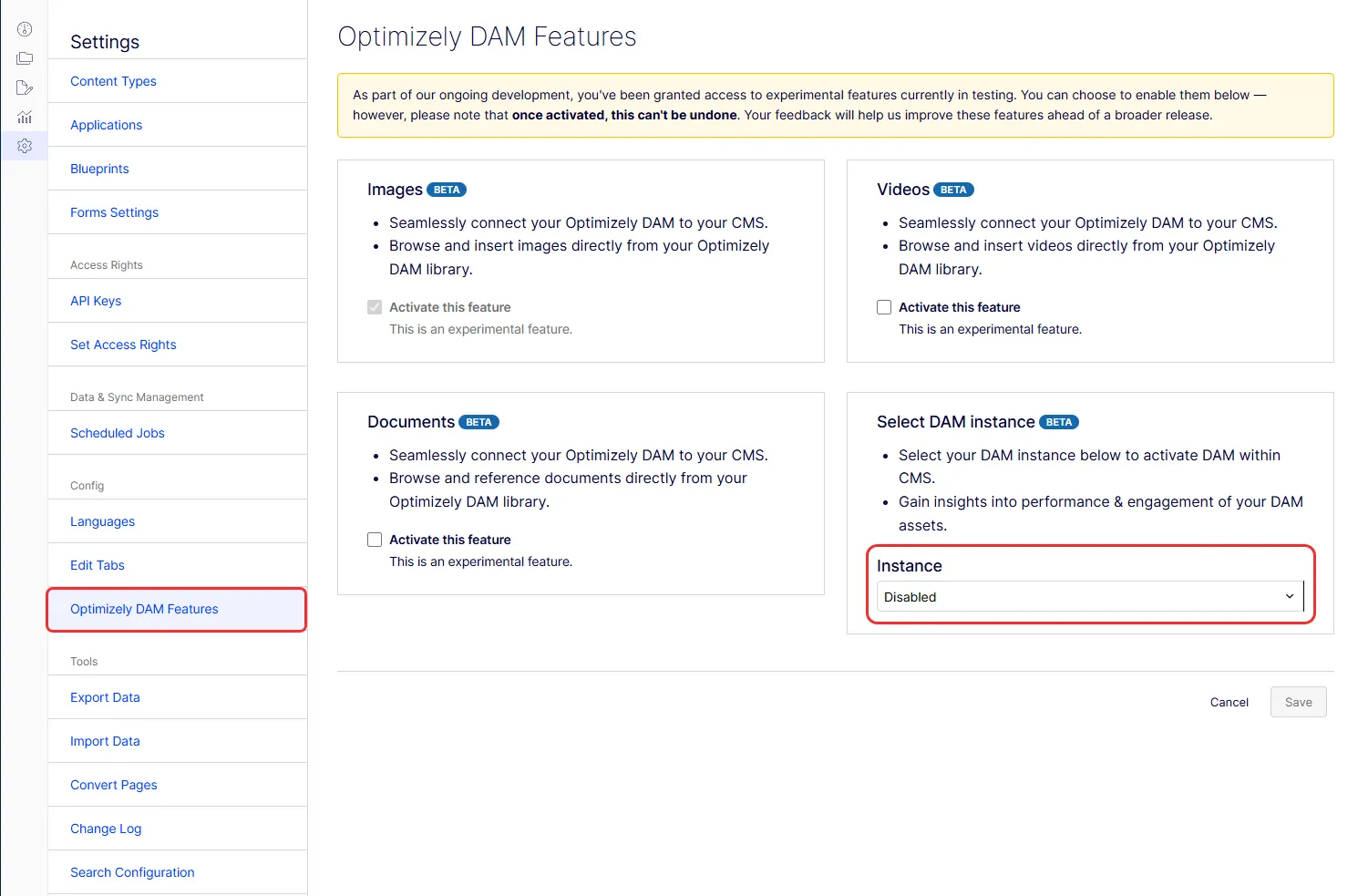Click the BETA badge next to Documents
1358x896 pixels.
coord(478,422)
